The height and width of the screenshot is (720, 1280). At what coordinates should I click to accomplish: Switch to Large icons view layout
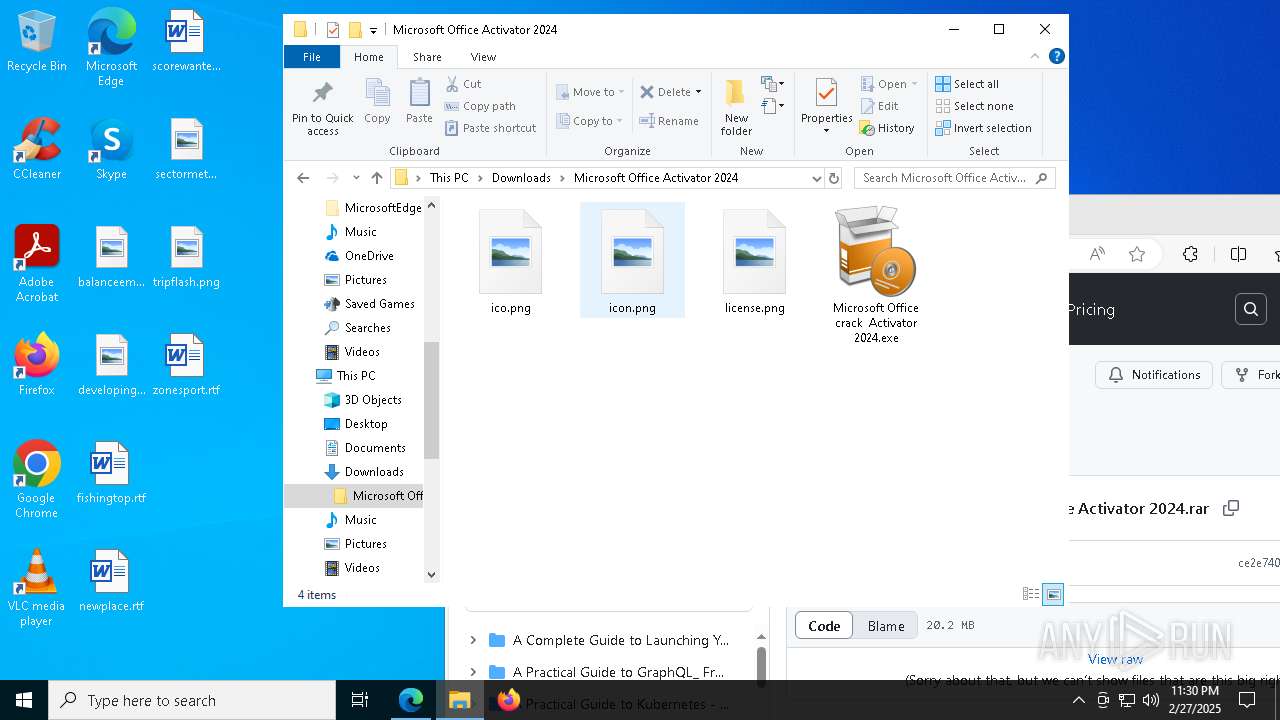1053,595
